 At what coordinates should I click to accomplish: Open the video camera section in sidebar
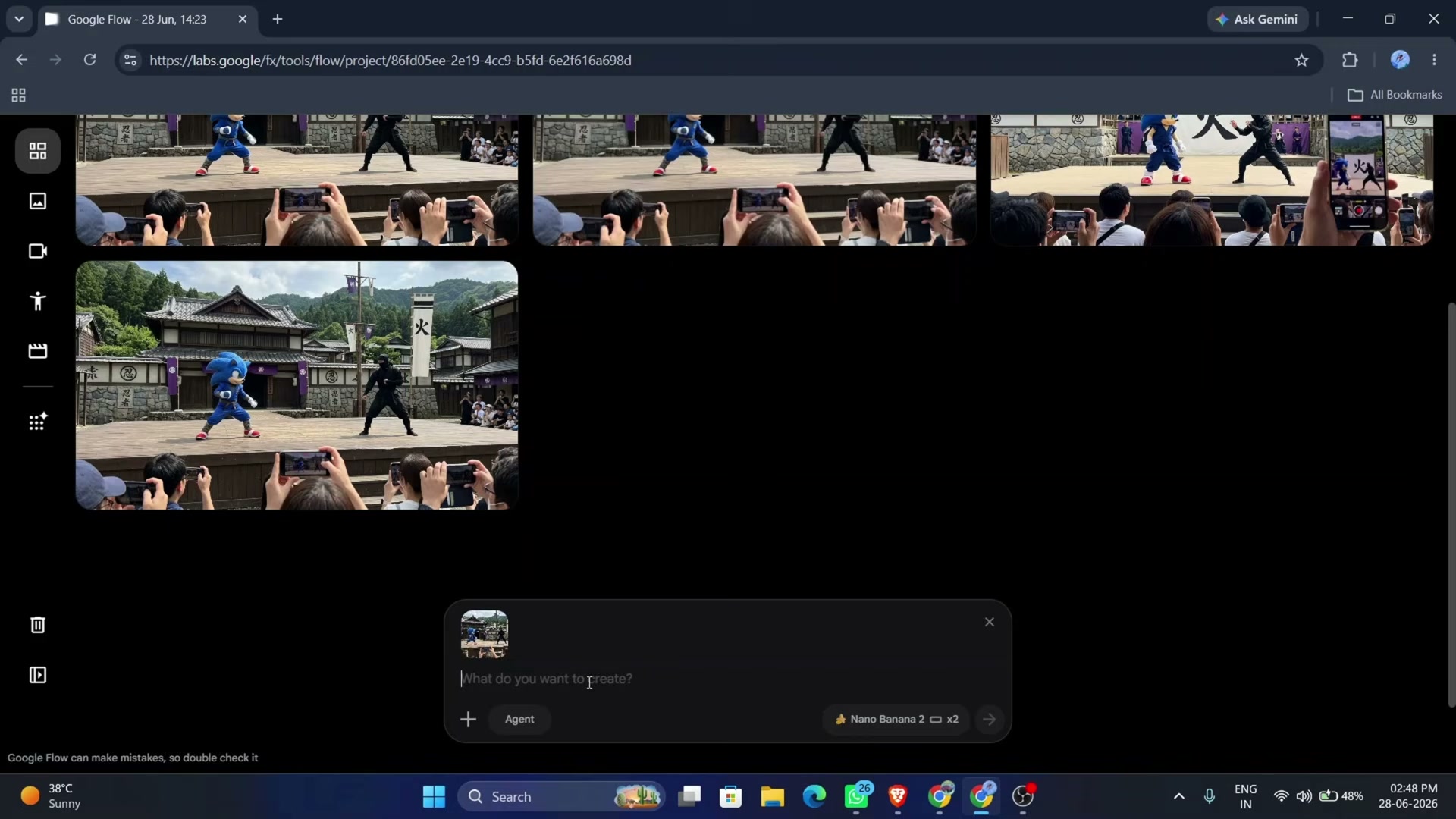[37, 251]
